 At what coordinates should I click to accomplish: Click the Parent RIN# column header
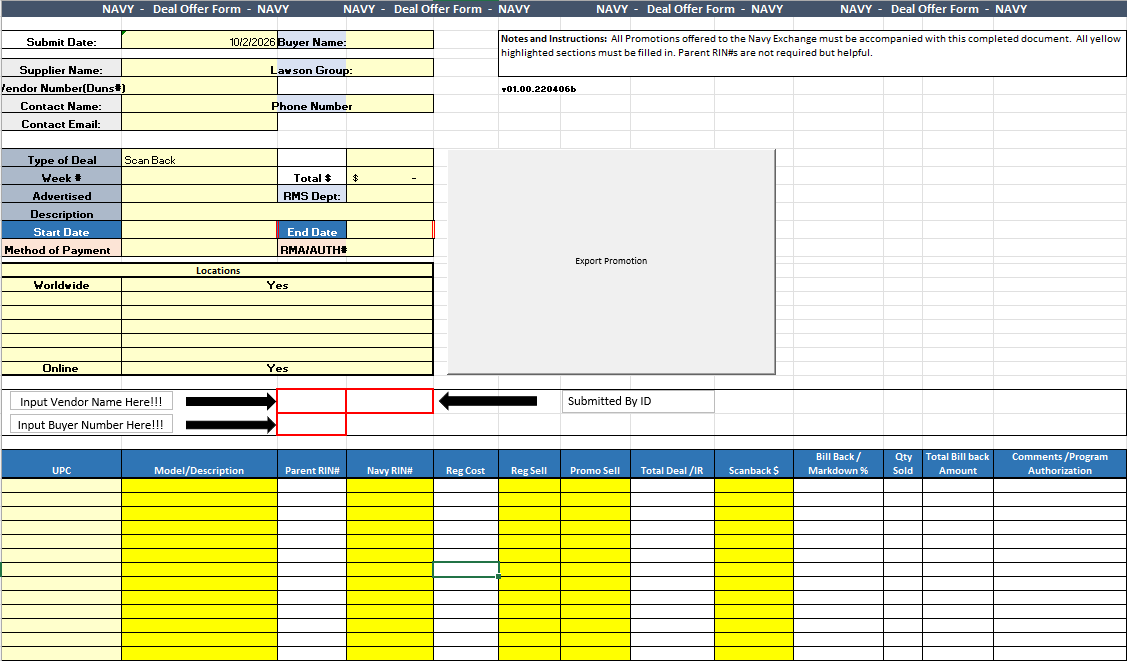click(x=312, y=464)
